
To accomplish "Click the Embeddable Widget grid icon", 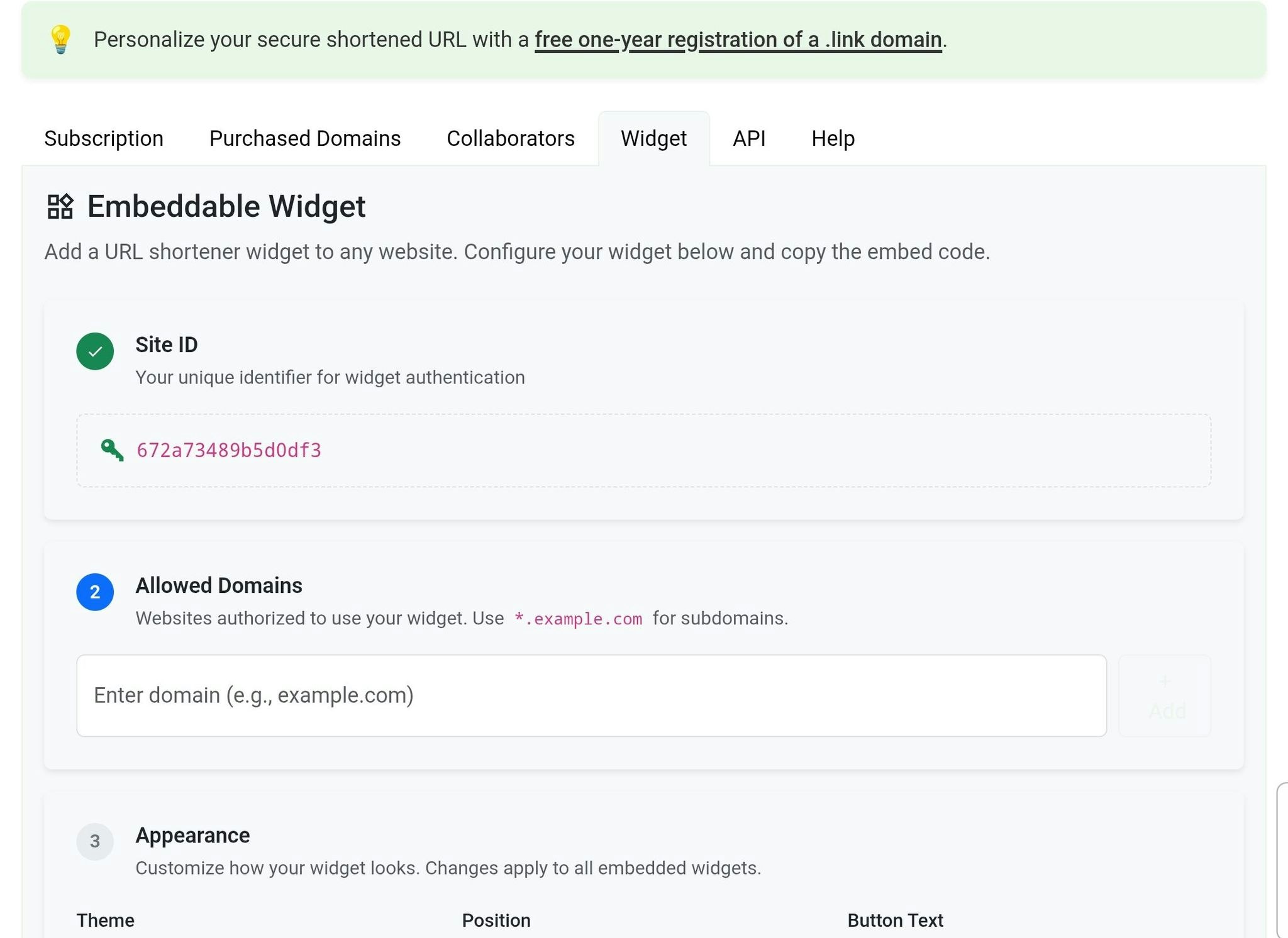I will pyautogui.click(x=60, y=206).
